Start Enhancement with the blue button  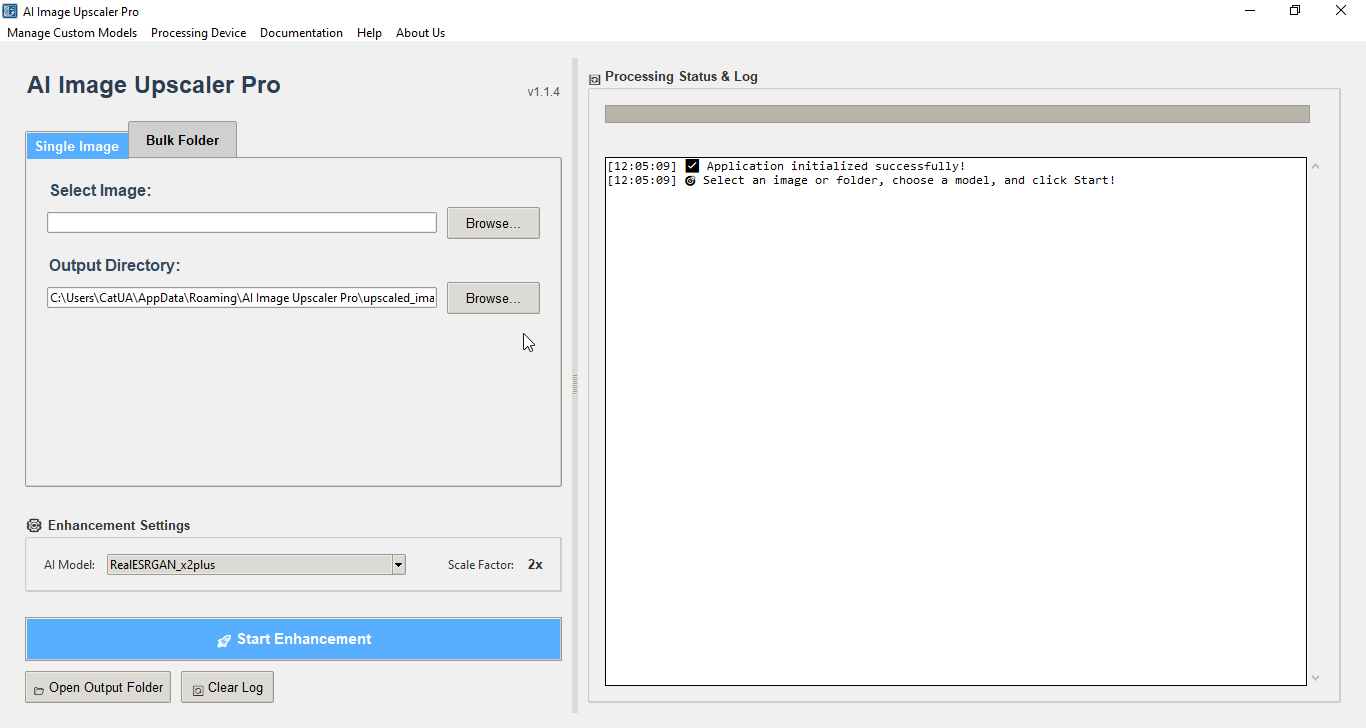[293, 639]
